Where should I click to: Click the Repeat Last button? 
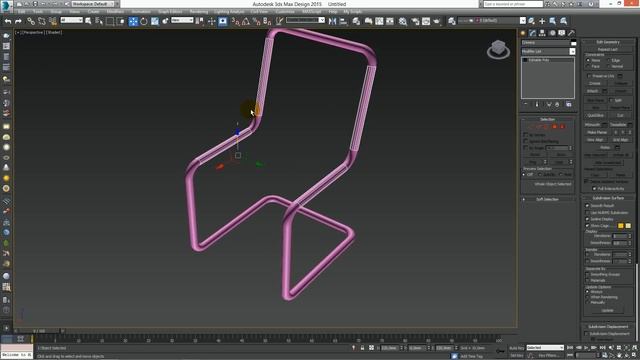tap(608, 49)
